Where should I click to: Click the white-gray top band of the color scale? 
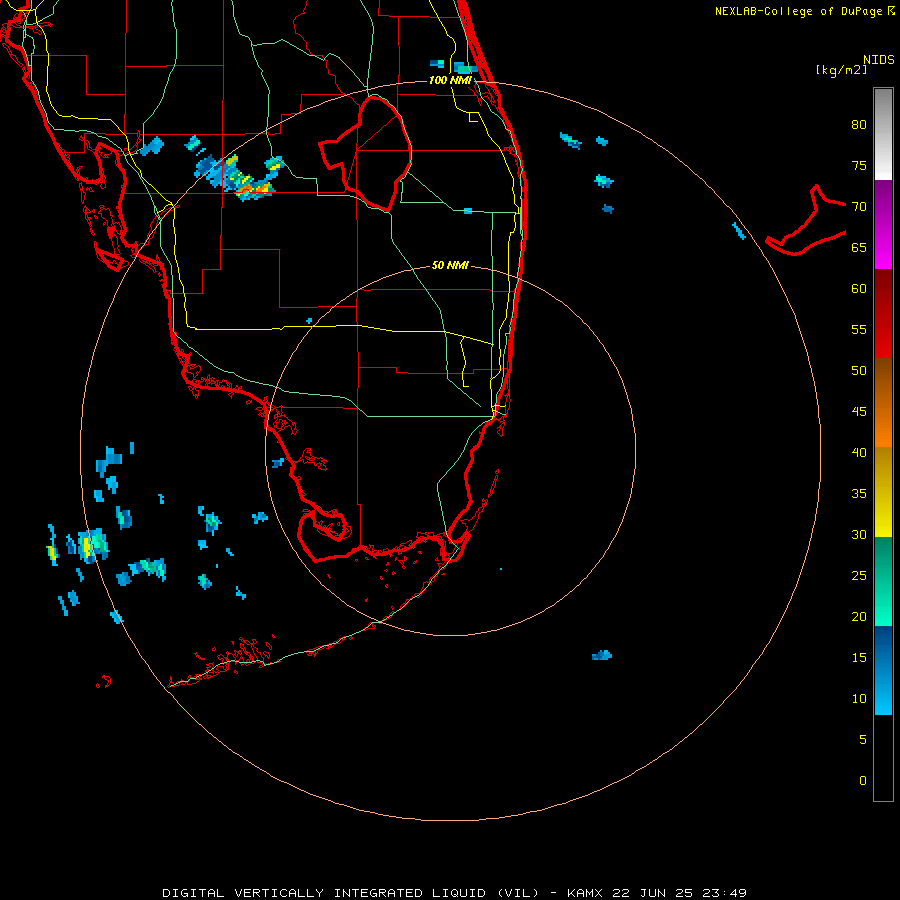[x=883, y=134]
